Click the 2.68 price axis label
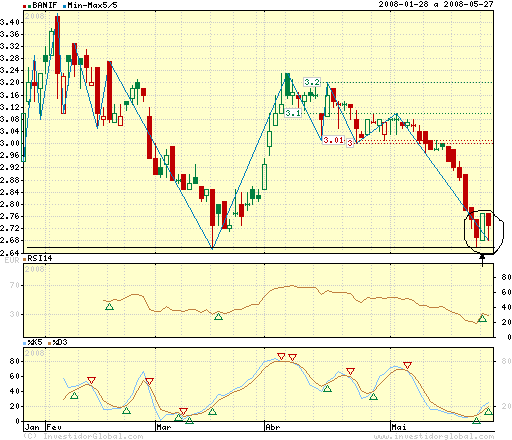 pyautogui.click(x=9, y=240)
